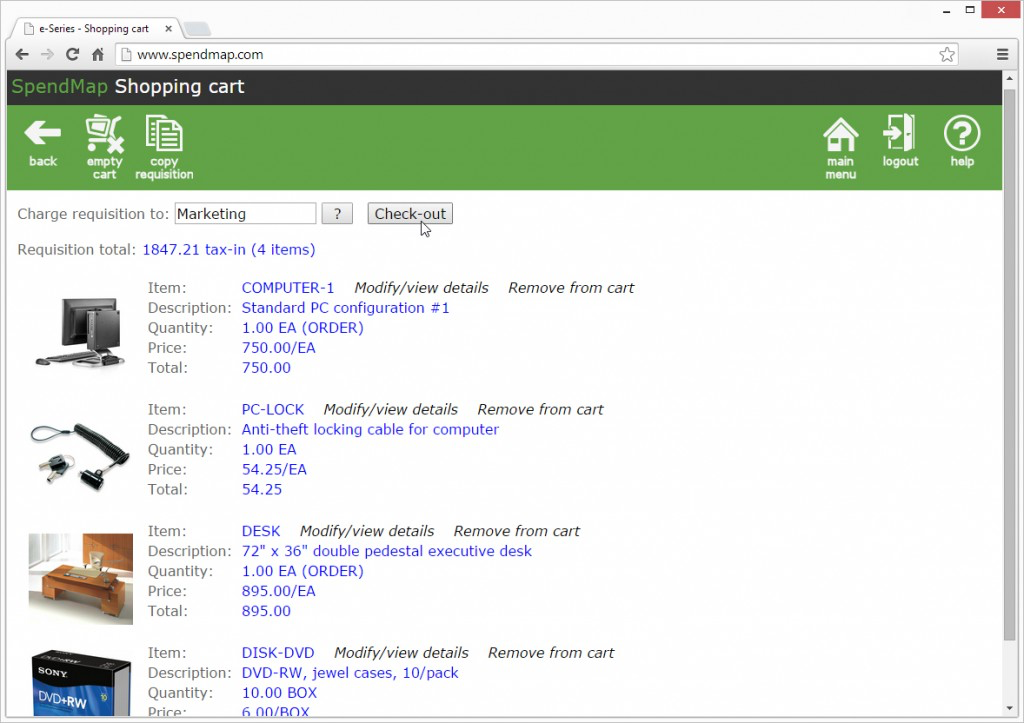Click the Sony DVD+RW product thumbnail
The width and height of the screenshot is (1024, 723).
[x=81, y=682]
